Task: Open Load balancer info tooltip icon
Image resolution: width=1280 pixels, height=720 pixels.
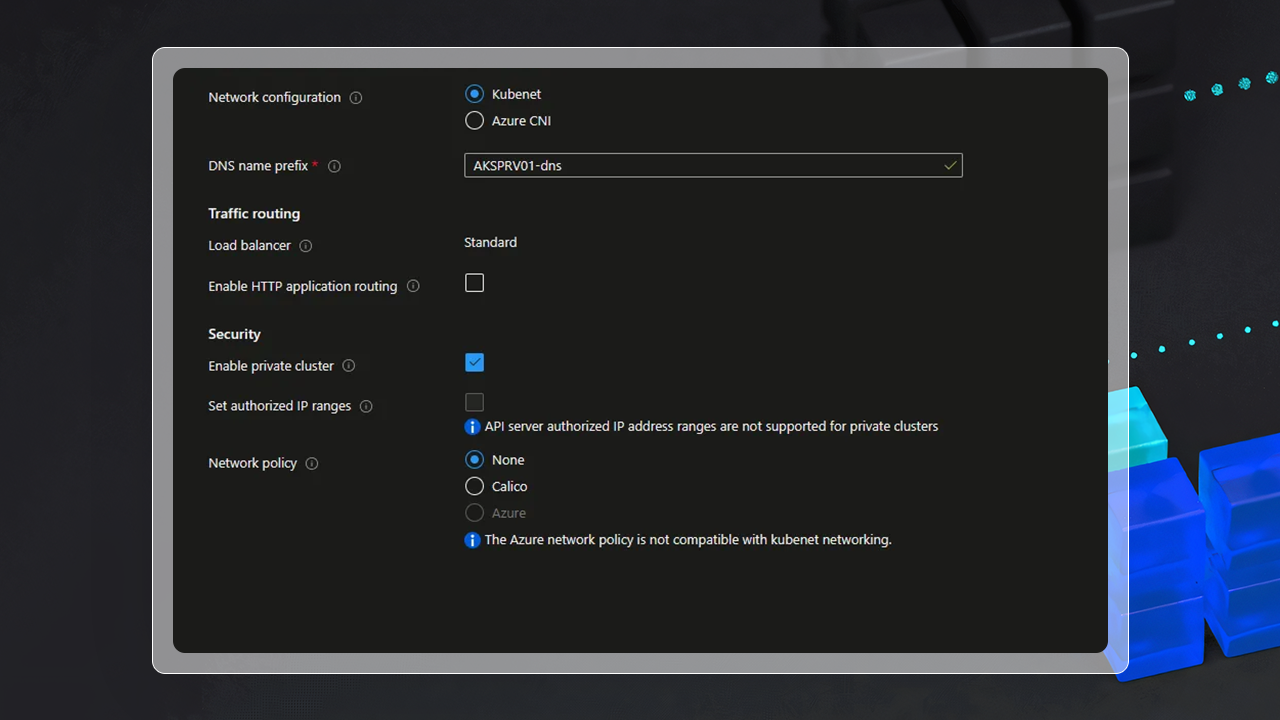Action: click(x=306, y=246)
